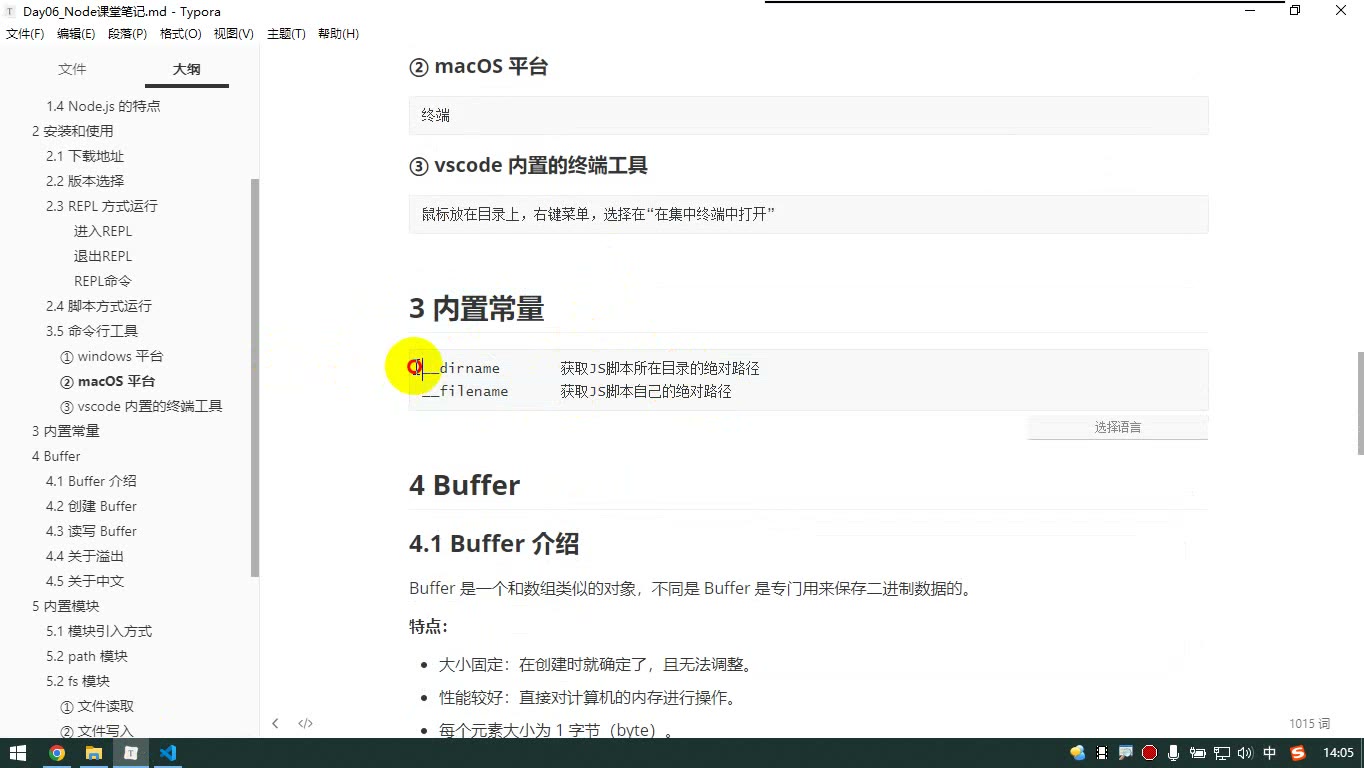The width and height of the screenshot is (1364, 768).
Task: Select ① windows 平台 in the outline
Action: tap(111, 356)
